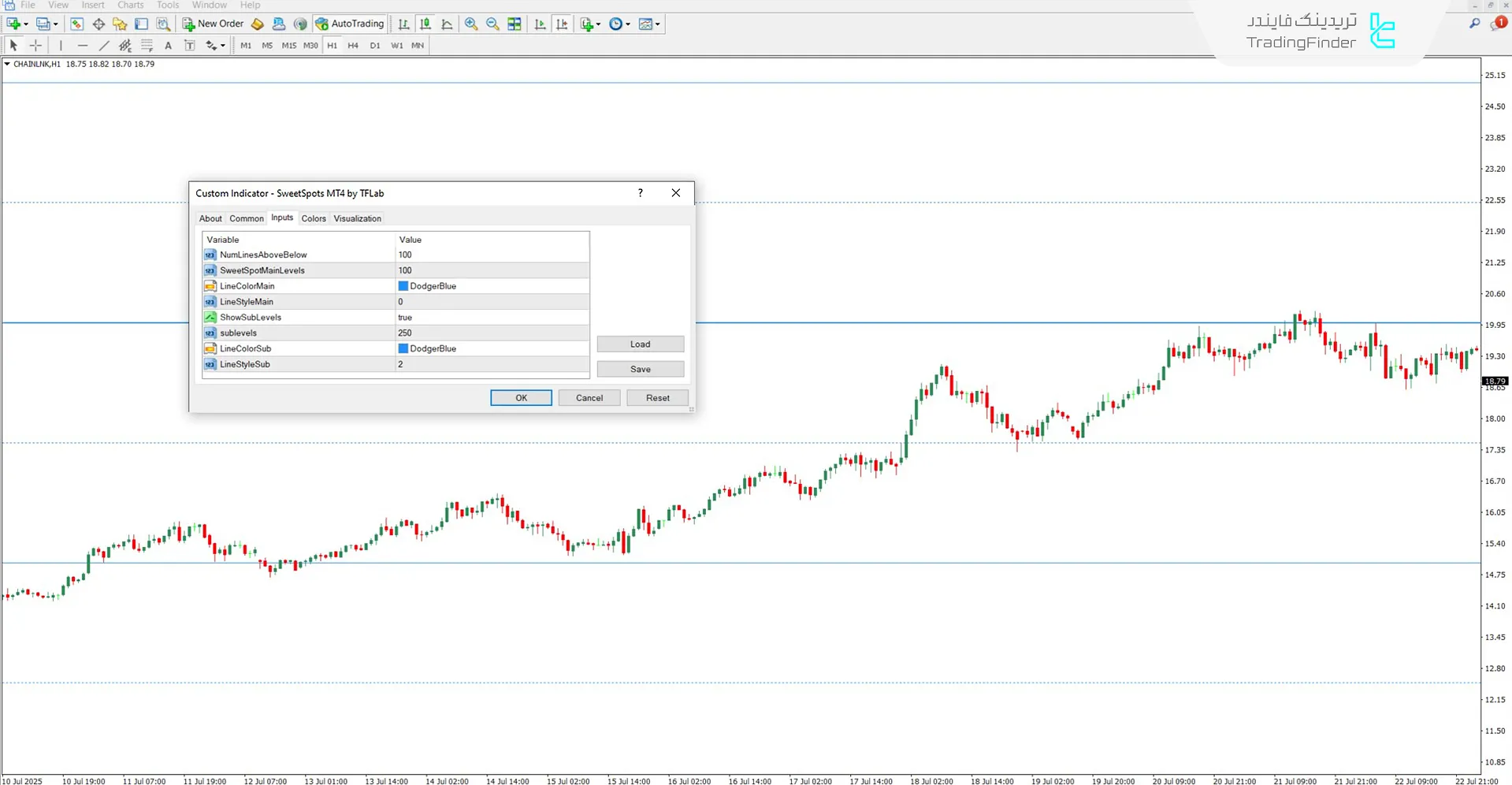Click the LineColorMain DodgerBlue swatch

pos(403,286)
